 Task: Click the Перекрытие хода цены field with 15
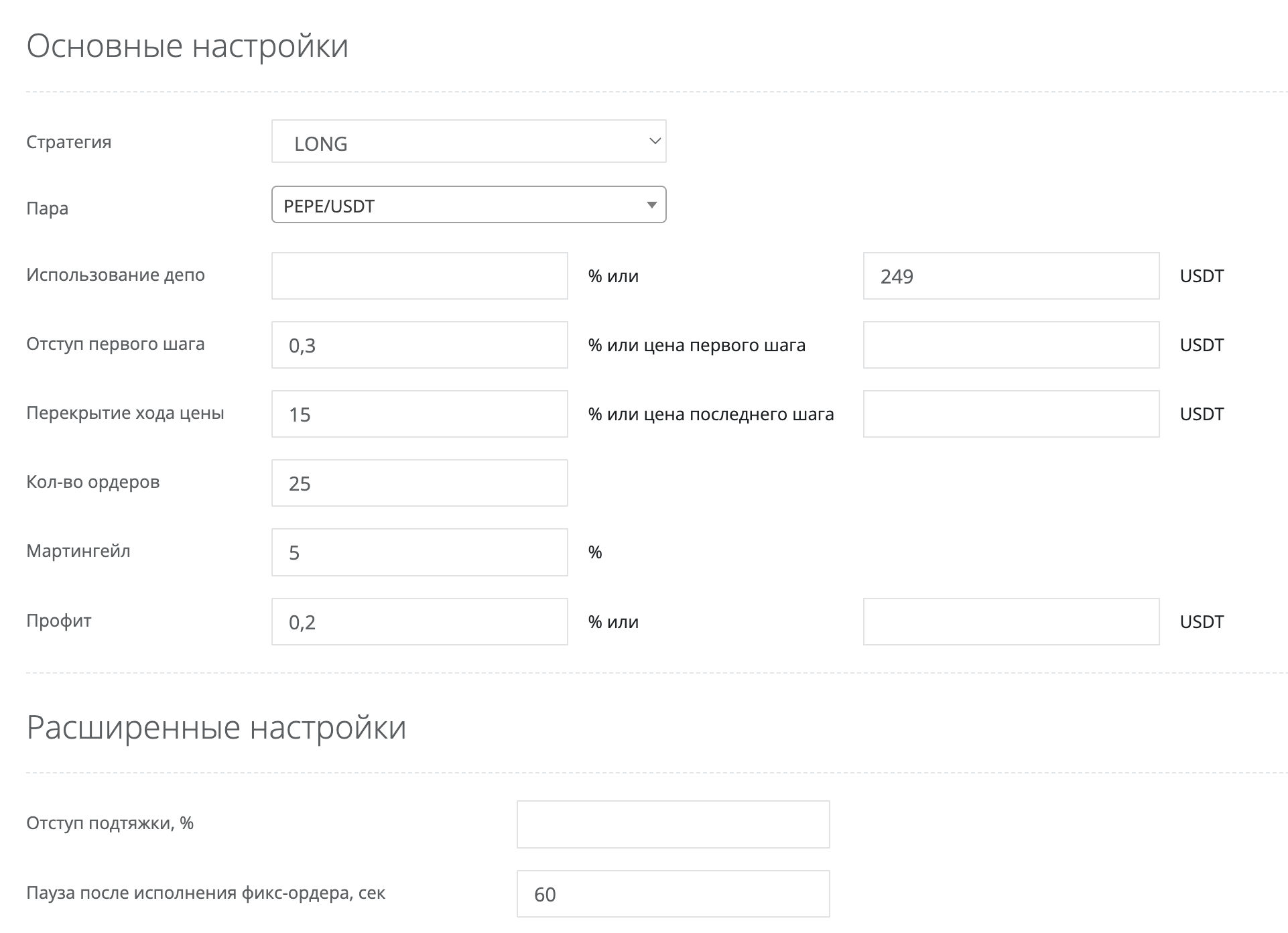[420, 414]
